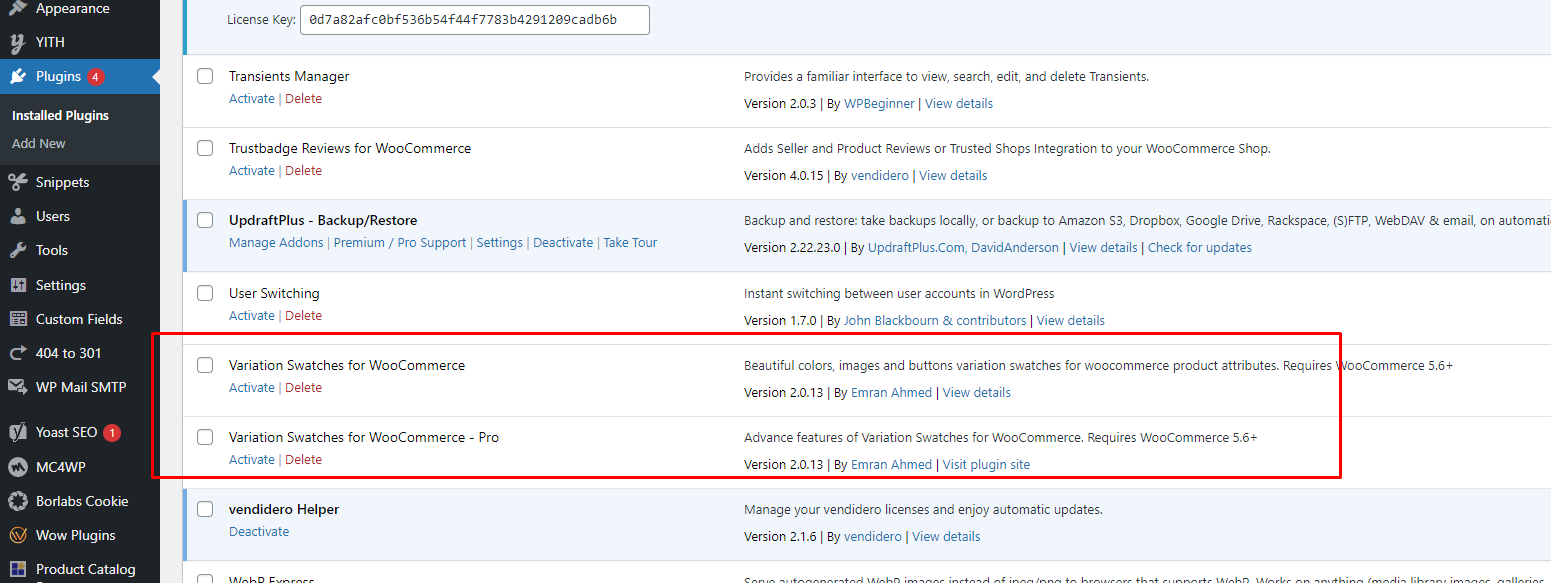Click the Tools wrench icon
Image resolution: width=1551 pixels, height=583 pixels.
[x=18, y=250]
